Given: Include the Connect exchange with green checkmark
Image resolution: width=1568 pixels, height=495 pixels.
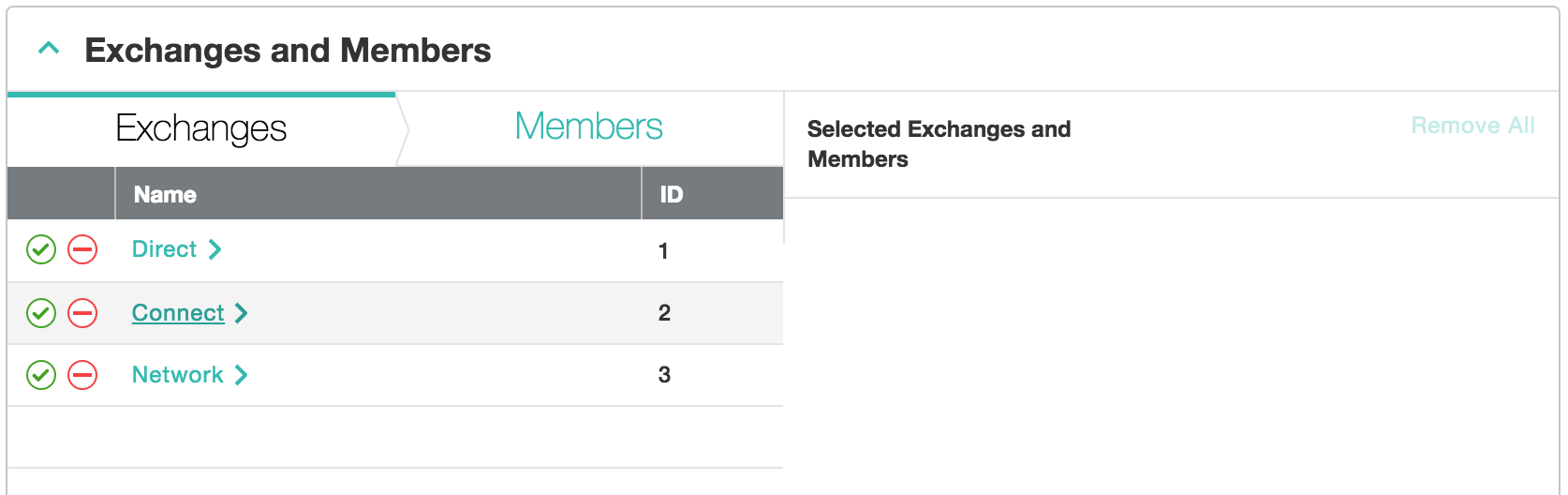Looking at the screenshot, I should point(41,312).
